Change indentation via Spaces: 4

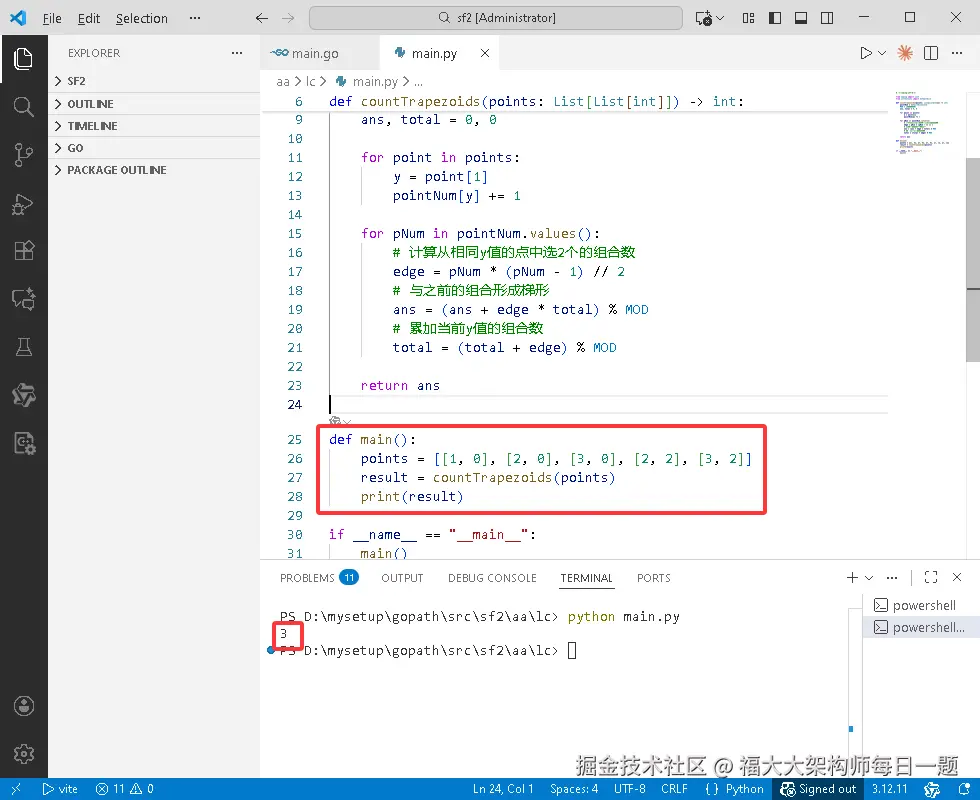tap(574, 789)
